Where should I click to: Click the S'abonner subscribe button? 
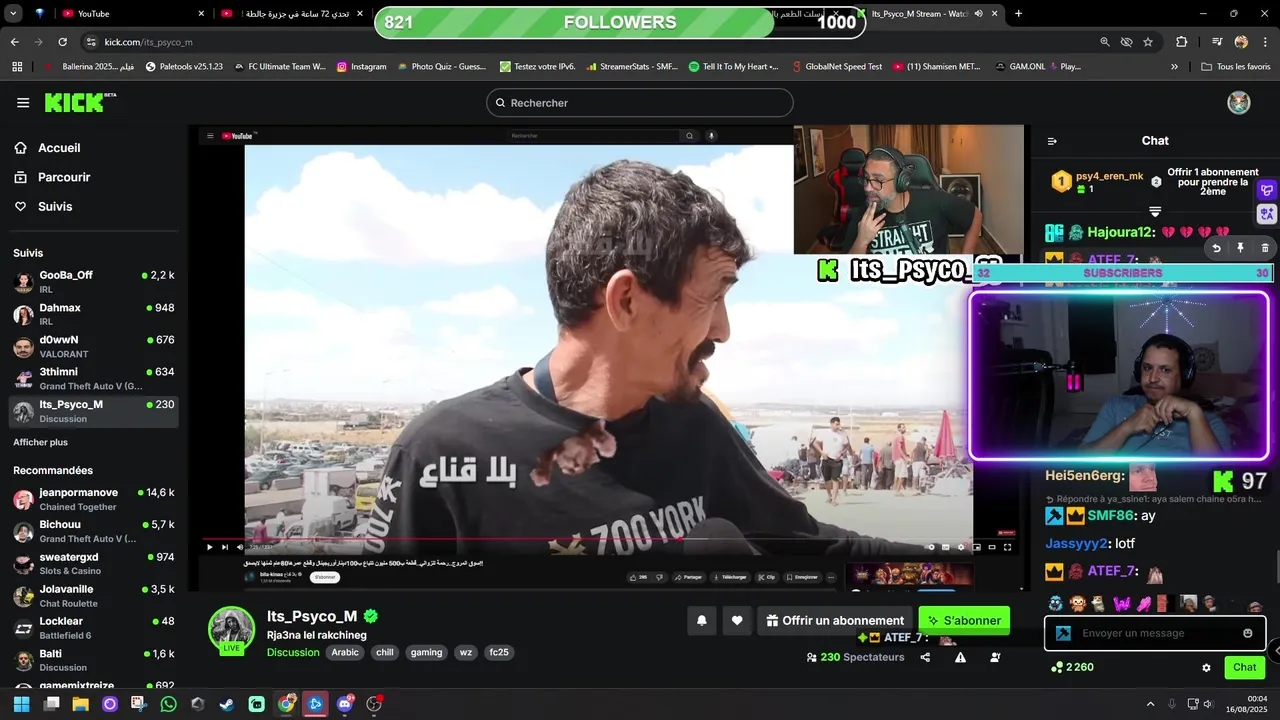(x=964, y=620)
